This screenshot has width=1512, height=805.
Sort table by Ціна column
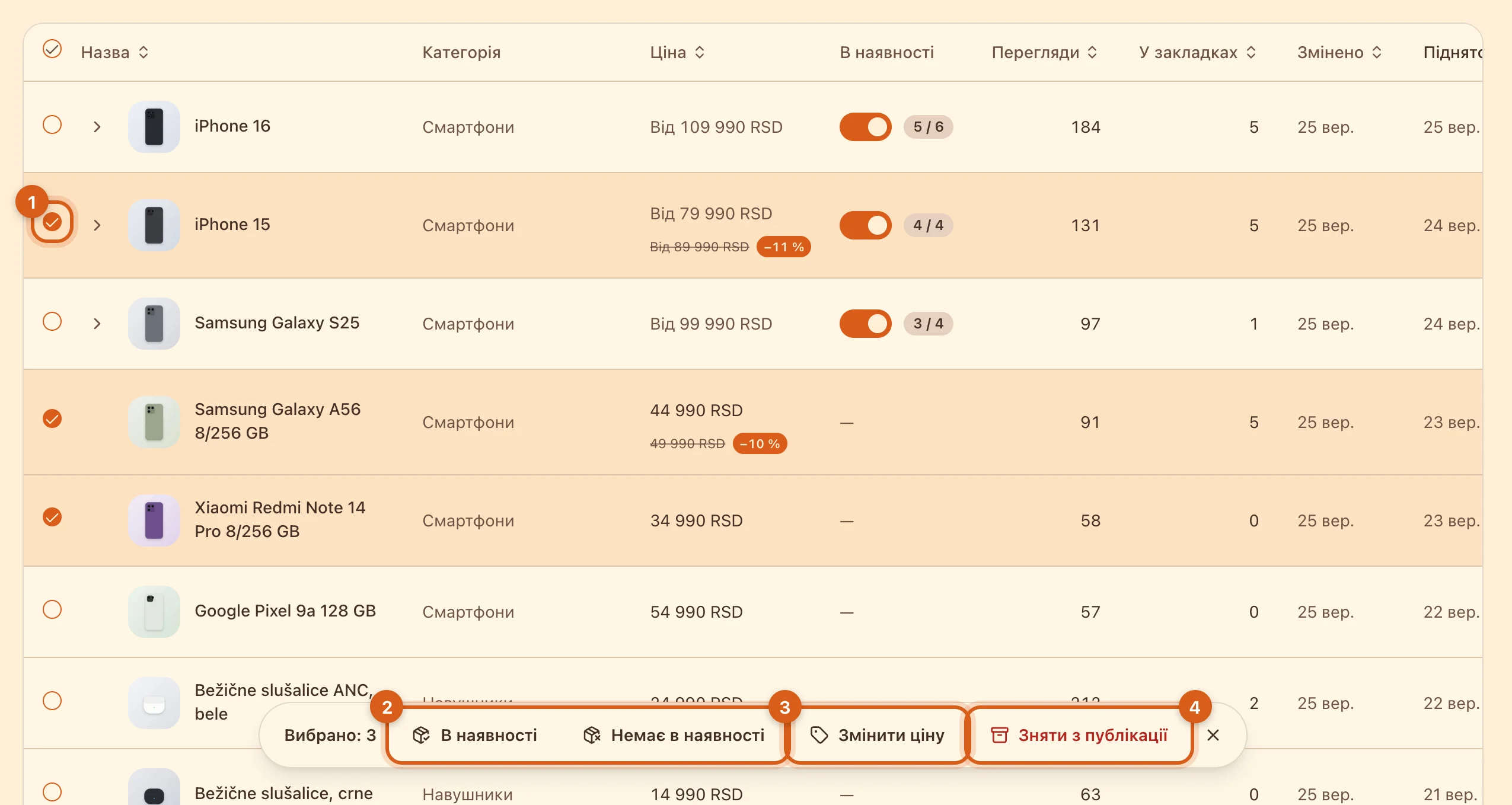[x=677, y=53]
